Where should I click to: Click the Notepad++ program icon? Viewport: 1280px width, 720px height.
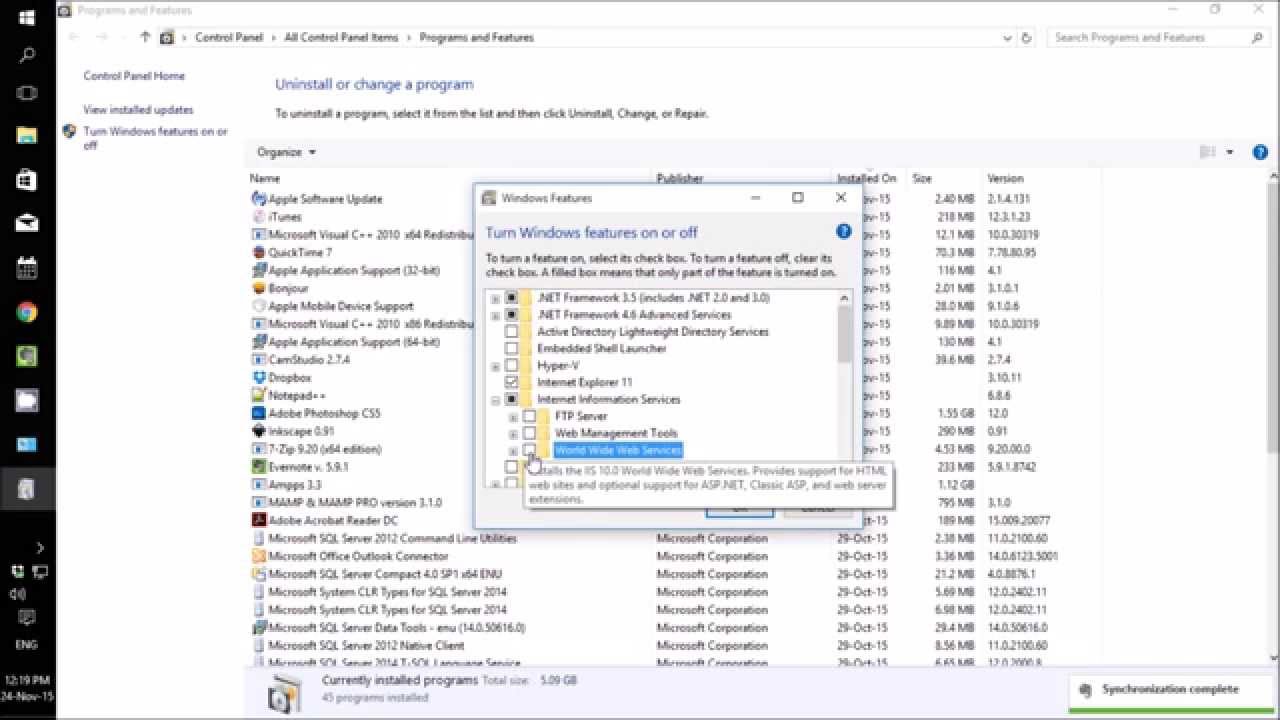[259, 395]
